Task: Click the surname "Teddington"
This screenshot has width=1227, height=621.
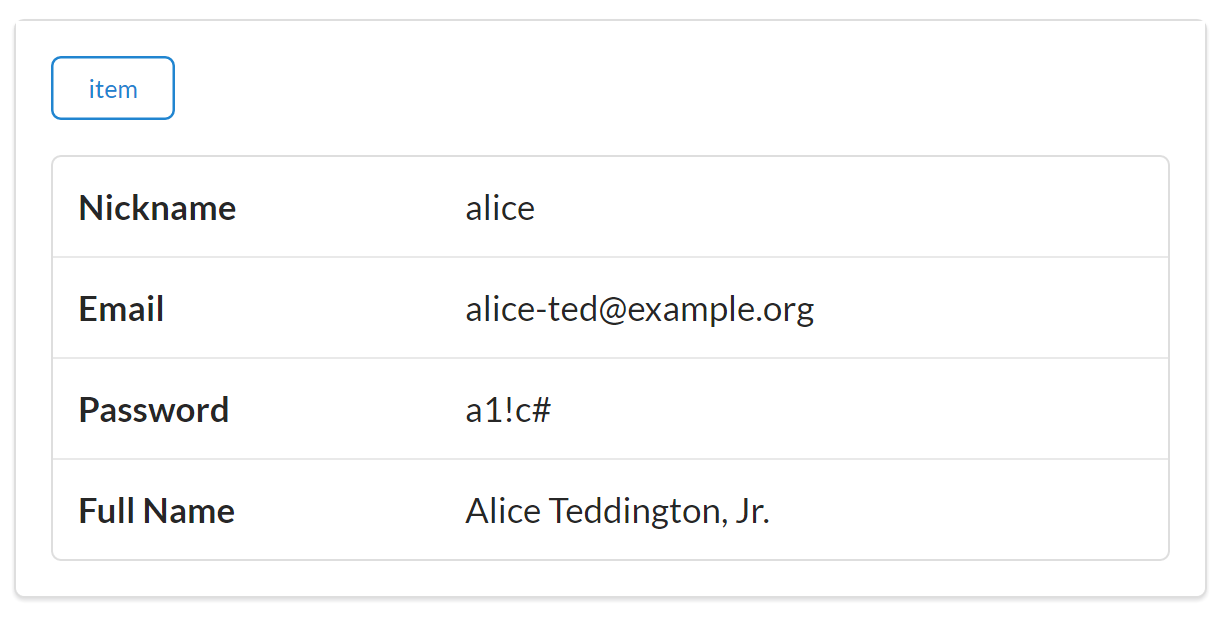Action: click(632, 511)
